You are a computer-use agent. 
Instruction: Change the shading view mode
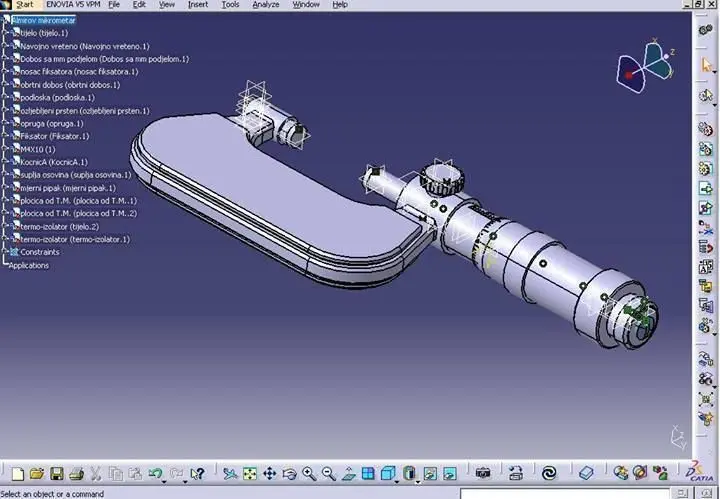click(409, 473)
